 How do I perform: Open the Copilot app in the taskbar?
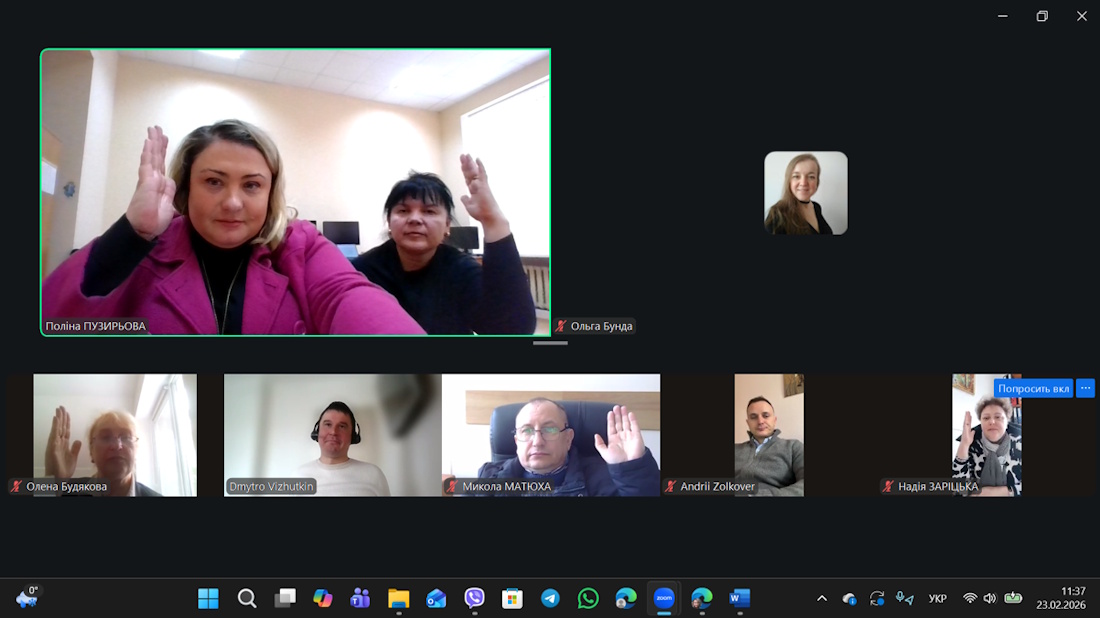click(x=322, y=598)
